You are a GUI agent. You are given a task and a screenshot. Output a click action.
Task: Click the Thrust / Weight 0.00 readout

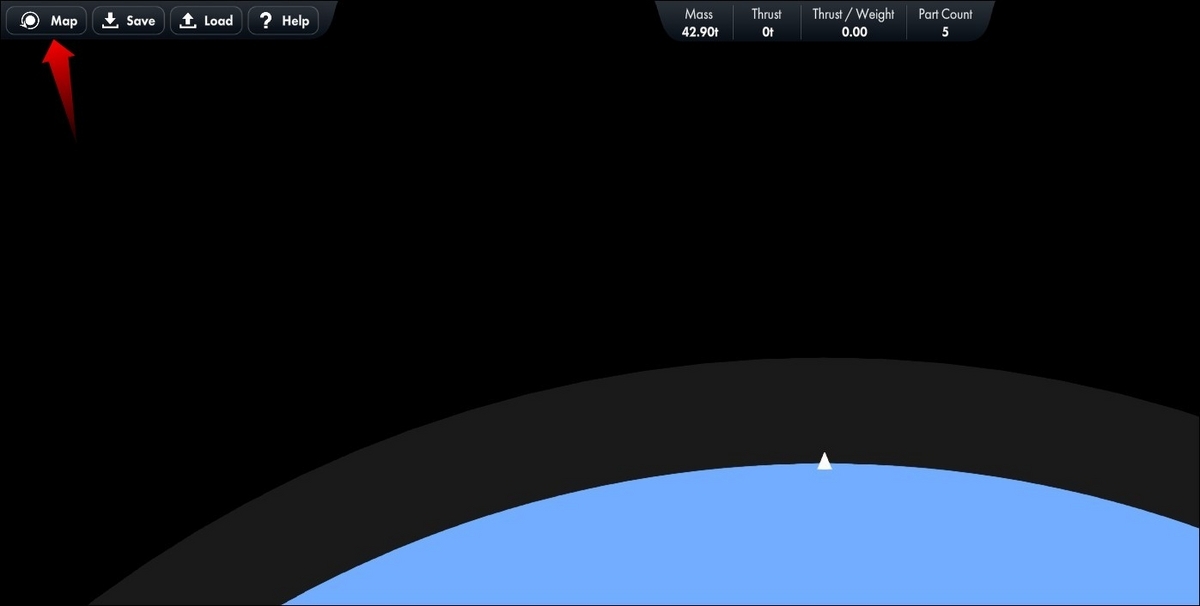[854, 23]
